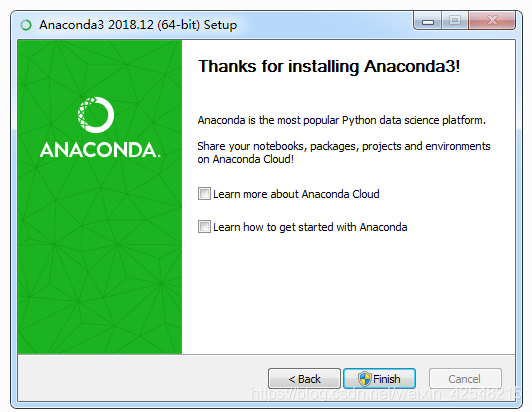Click the blog.csdn.net watermark URL
This screenshot has height=412, width=532.
pos(385,394)
